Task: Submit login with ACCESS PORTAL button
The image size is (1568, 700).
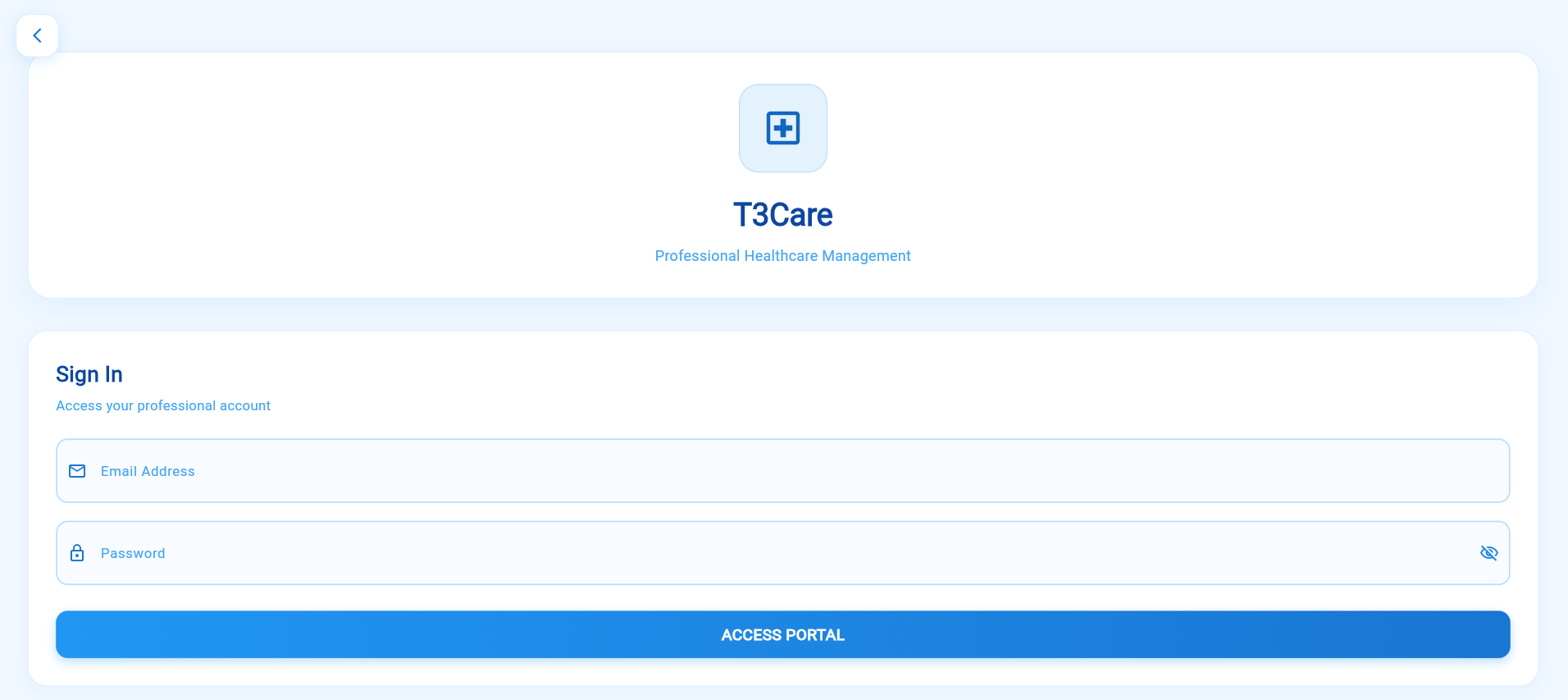Action: pos(783,634)
